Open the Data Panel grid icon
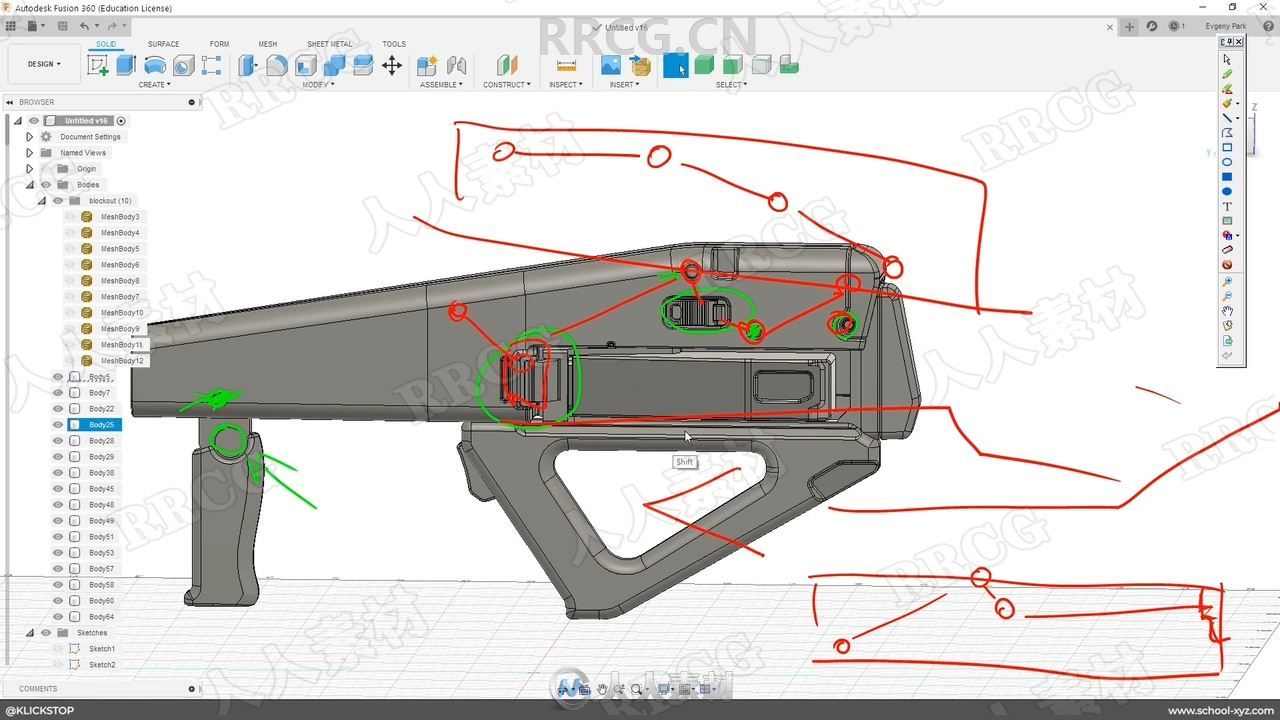The height and width of the screenshot is (720, 1280). (12, 26)
